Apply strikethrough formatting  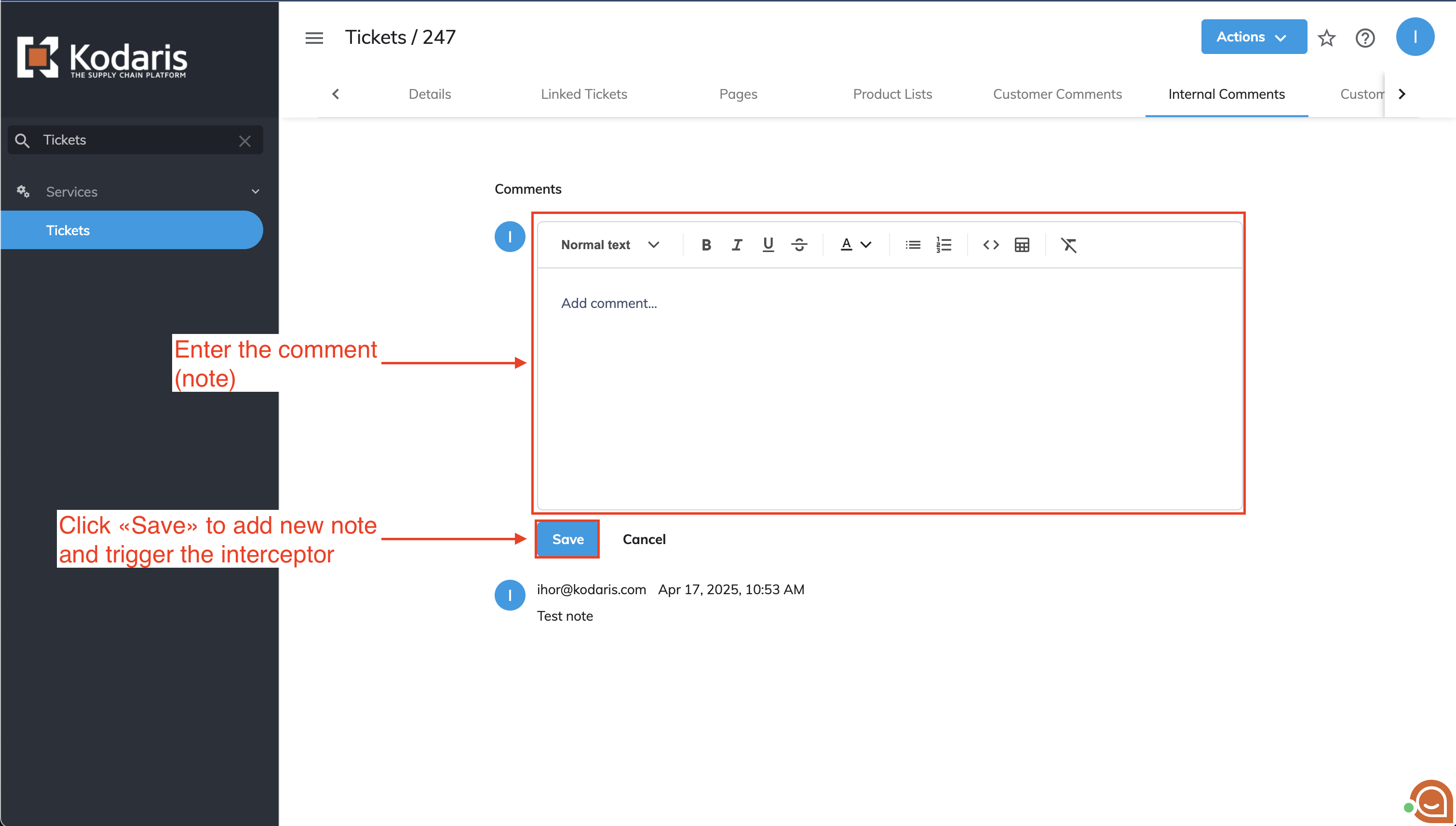point(799,245)
